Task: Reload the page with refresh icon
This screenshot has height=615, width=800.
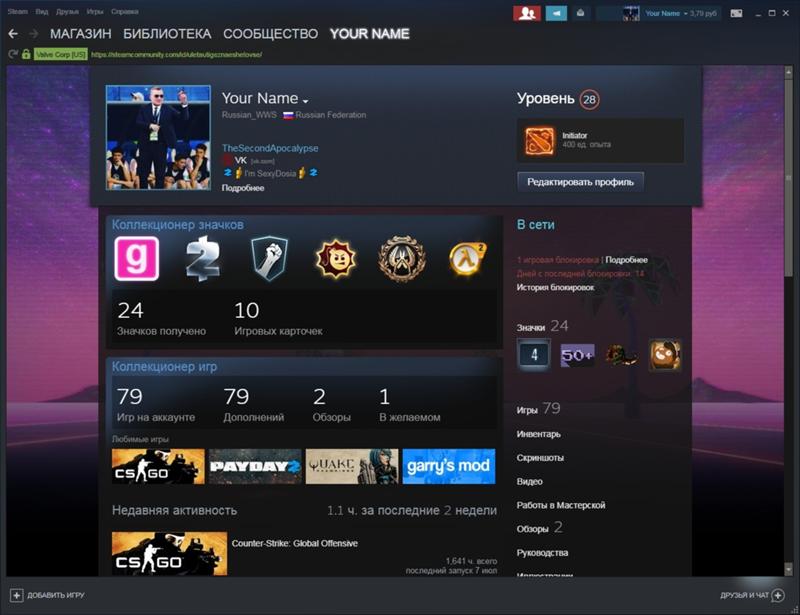Action: pos(13,54)
